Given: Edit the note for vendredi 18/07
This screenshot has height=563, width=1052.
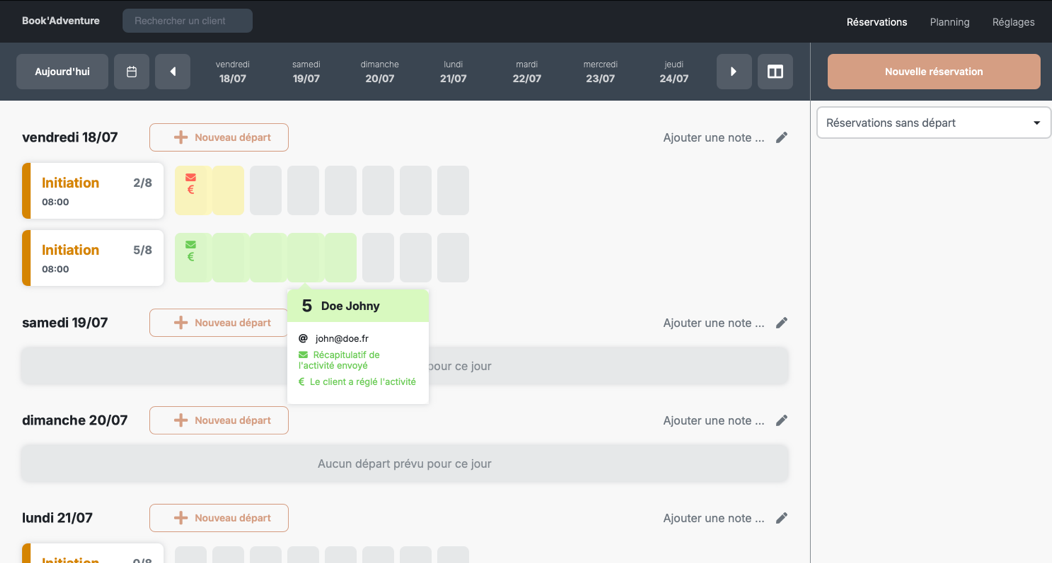Looking at the screenshot, I should pyautogui.click(x=782, y=138).
